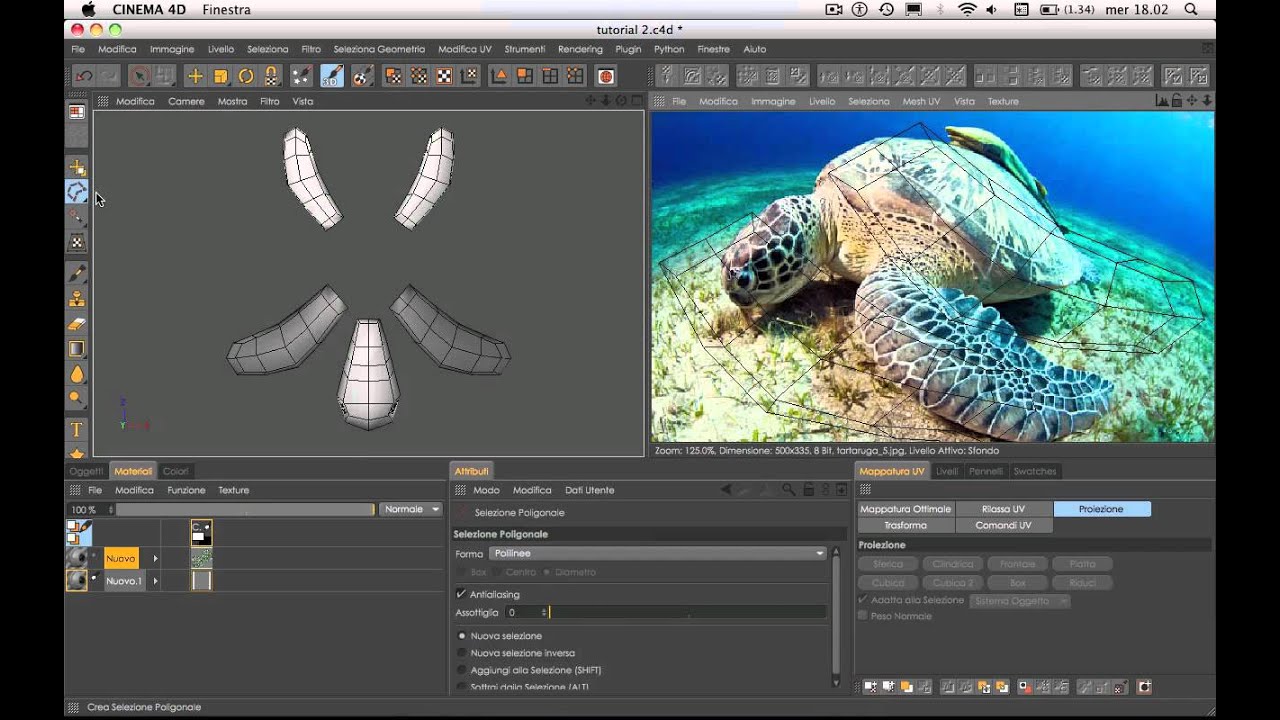Viewport: 1280px width, 720px height.
Task: Click the material opacity slider bar
Action: click(x=246, y=509)
